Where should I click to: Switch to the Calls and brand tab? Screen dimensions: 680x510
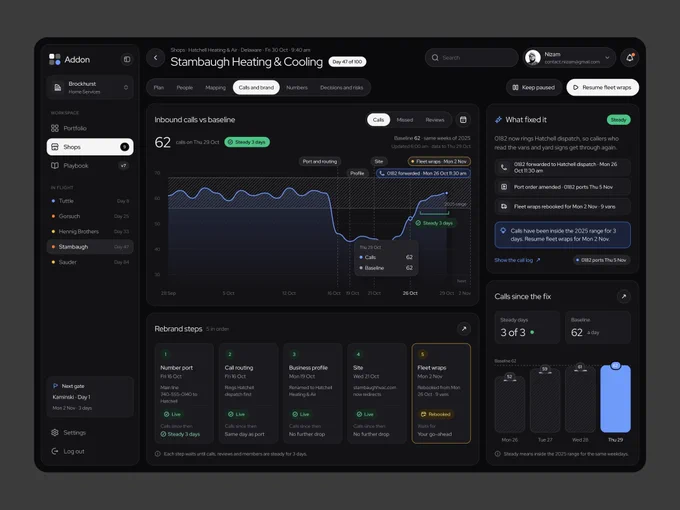point(256,88)
